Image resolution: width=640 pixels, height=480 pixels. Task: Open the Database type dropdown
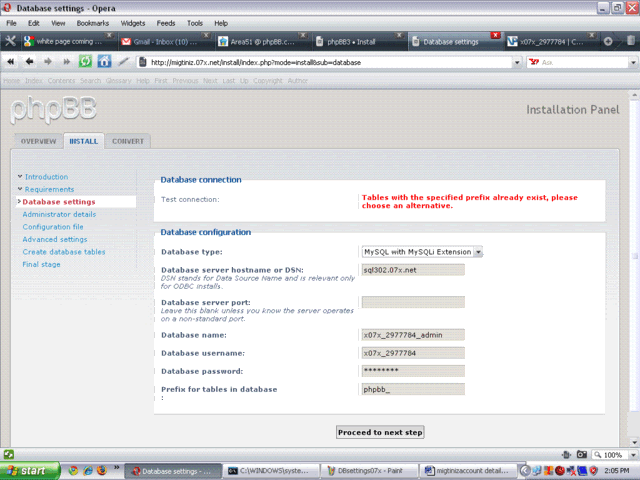(x=422, y=252)
